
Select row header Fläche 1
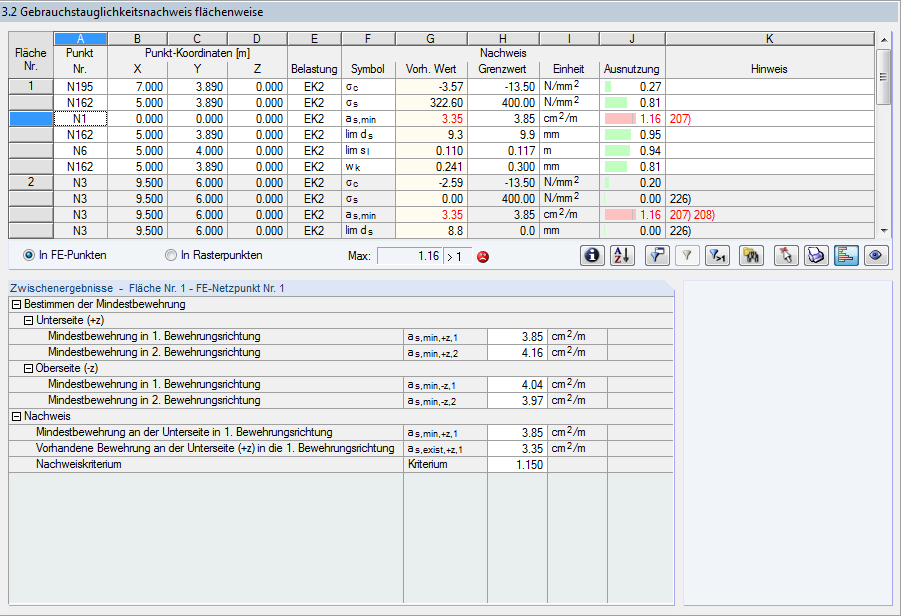tap(31, 86)
